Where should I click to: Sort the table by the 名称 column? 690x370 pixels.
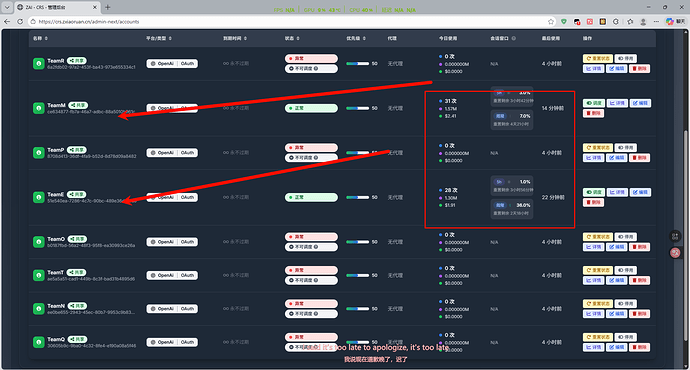[x=40, y=38]
